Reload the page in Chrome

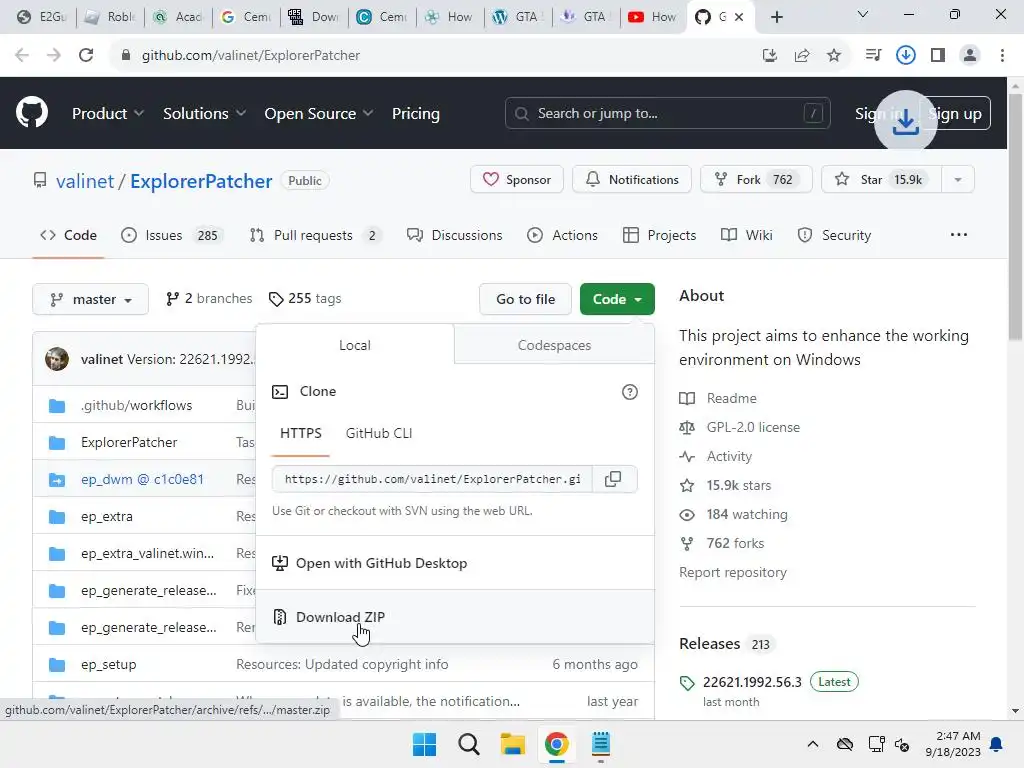(x=86, y=55)
